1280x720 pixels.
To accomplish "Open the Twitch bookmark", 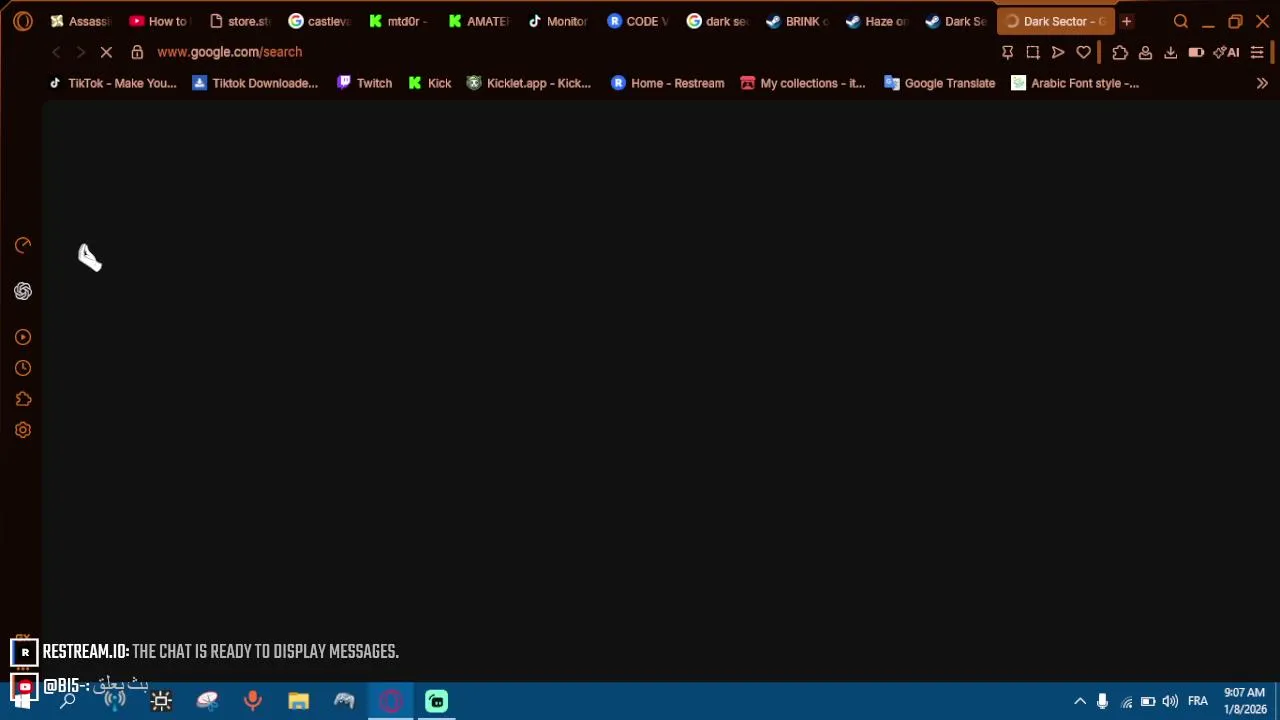I will pos(364,83).
